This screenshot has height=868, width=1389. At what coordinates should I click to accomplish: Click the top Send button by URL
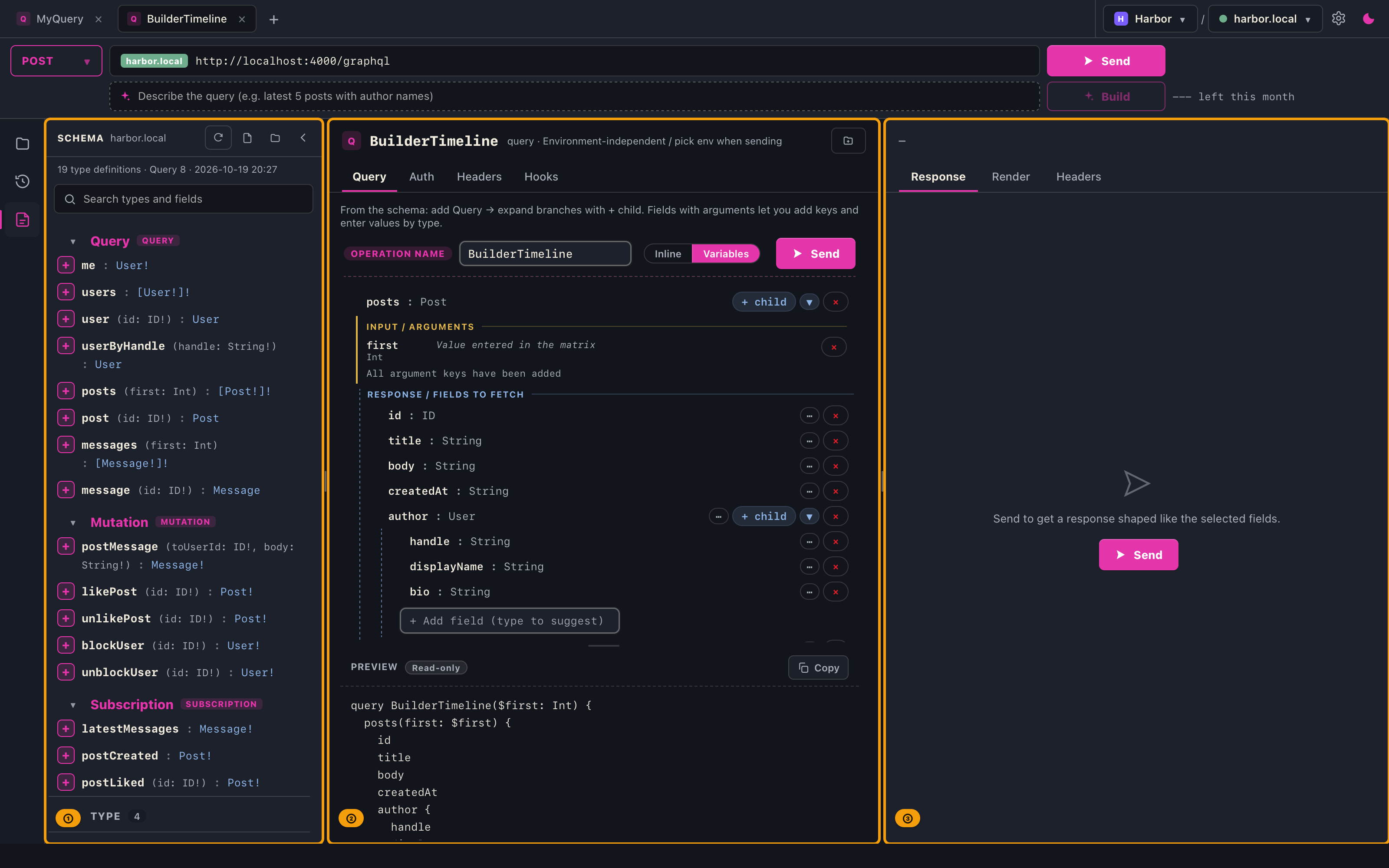coord(1106,61)
